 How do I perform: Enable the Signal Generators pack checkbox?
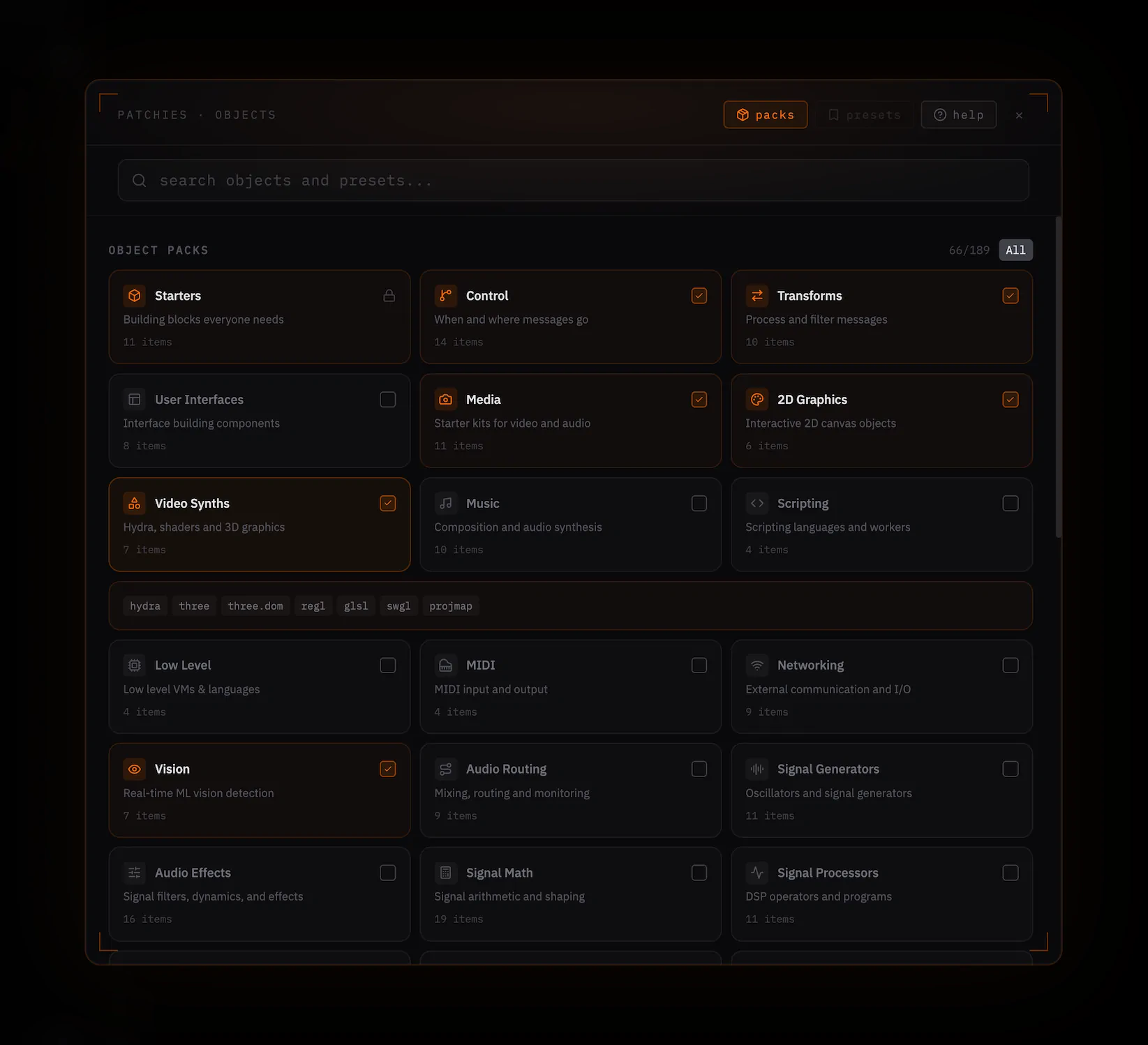coord(1010,769)
